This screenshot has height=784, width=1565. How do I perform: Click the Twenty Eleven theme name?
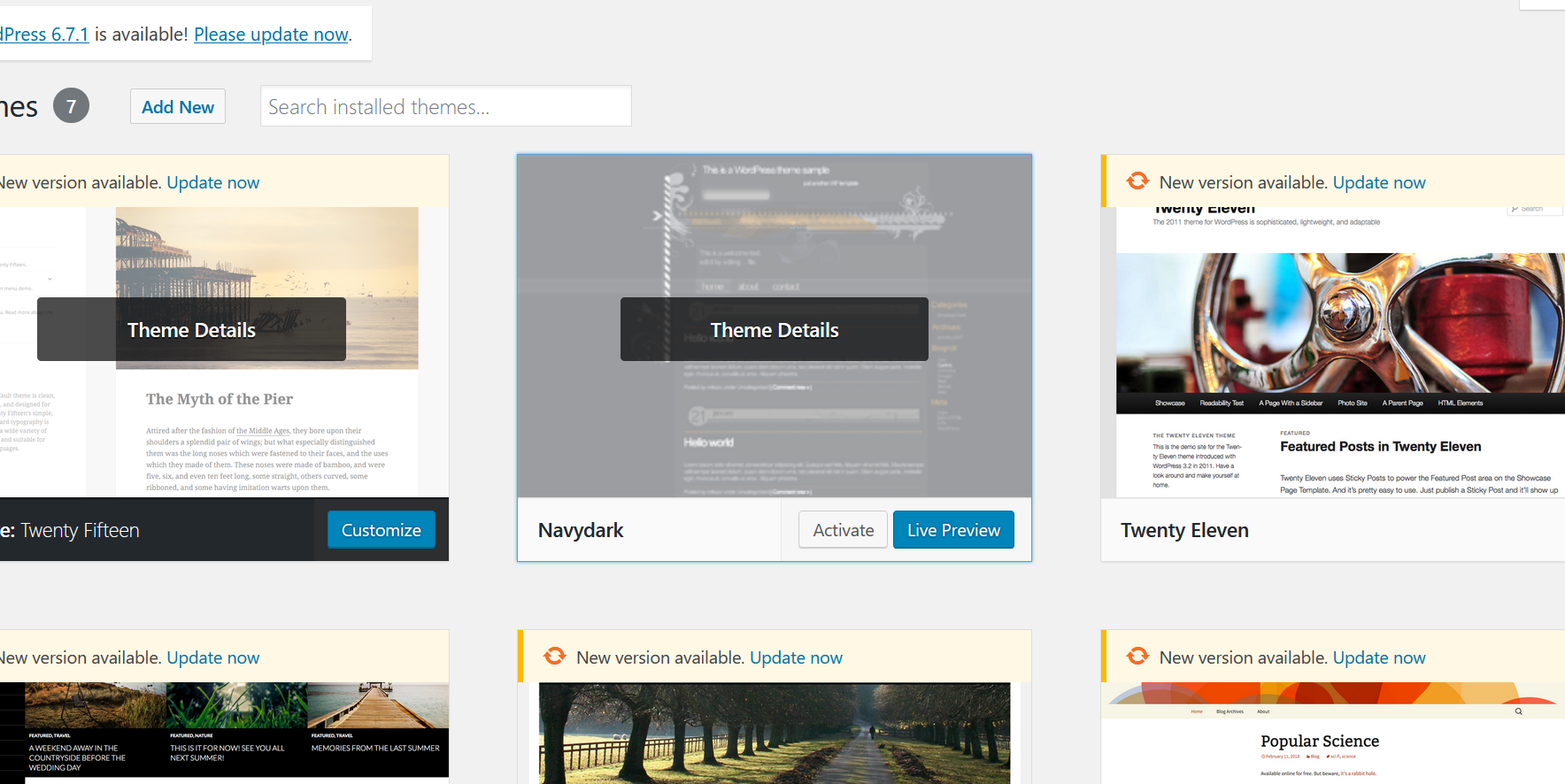click(x=1184, y=530)
